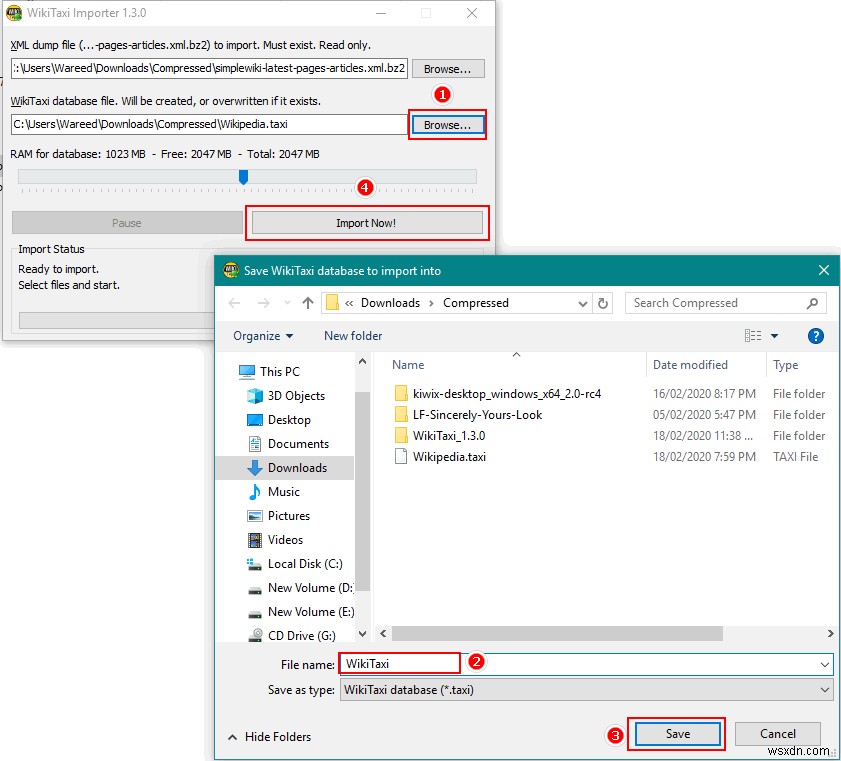841x761 pixels.
Task: Click the address bar folder icon
Action: click(x=333, y=303)
